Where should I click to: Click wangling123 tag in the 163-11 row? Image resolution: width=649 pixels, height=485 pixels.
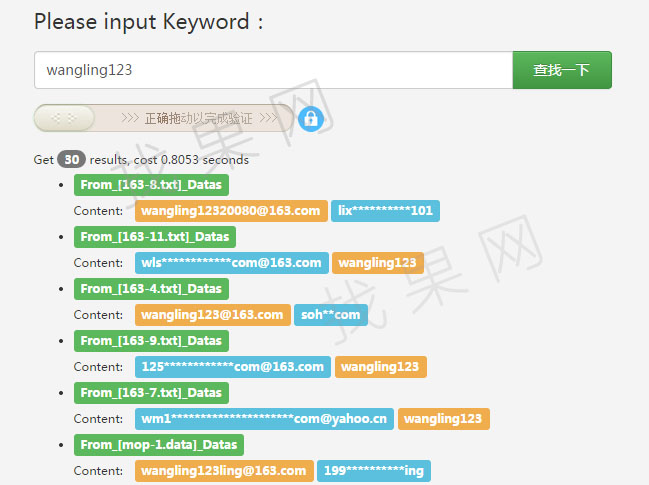click(378, 263)
